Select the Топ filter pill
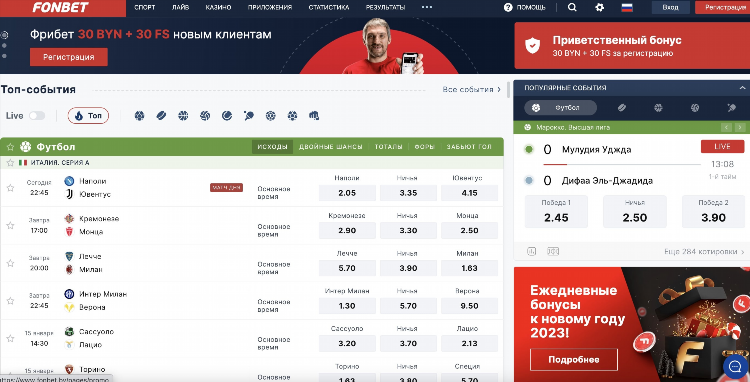Image resolution: width=750 pixels, height=382 pixels. (x=88, y=116)
